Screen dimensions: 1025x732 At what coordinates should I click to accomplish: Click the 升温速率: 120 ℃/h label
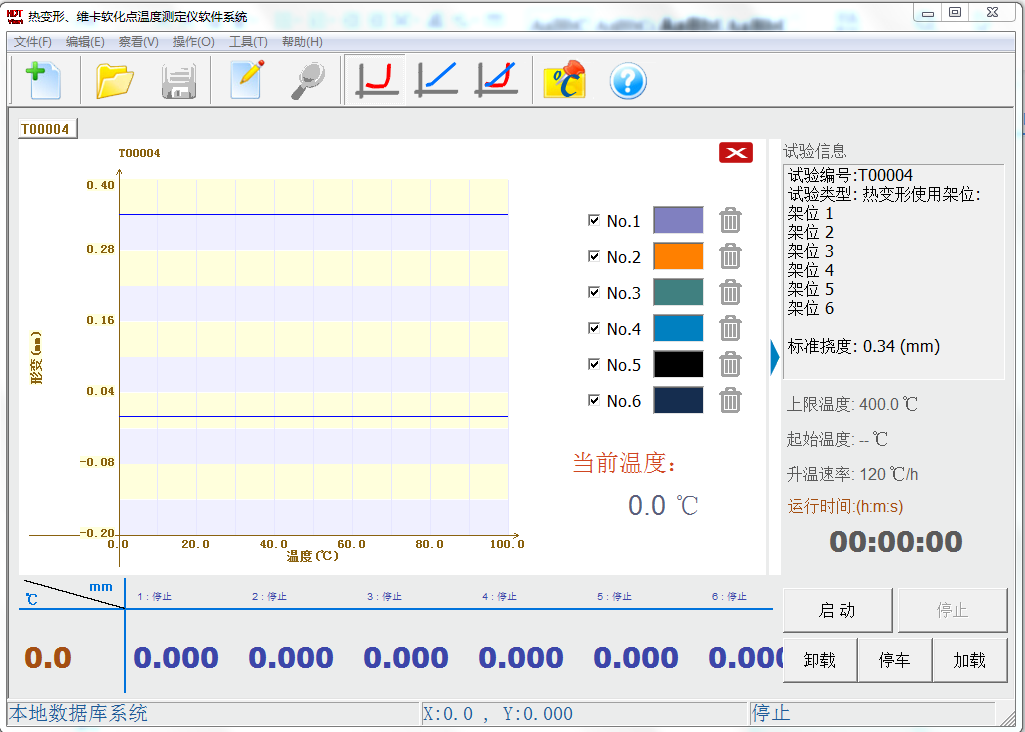[x=852, y=474]
